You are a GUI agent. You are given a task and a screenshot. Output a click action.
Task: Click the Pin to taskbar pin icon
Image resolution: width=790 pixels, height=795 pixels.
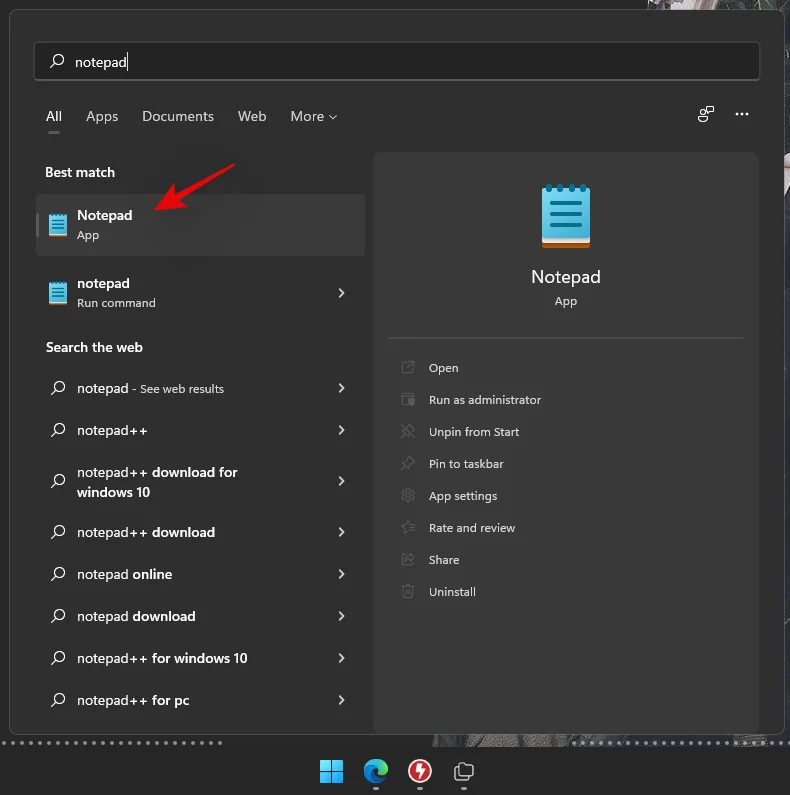[408, 463]
